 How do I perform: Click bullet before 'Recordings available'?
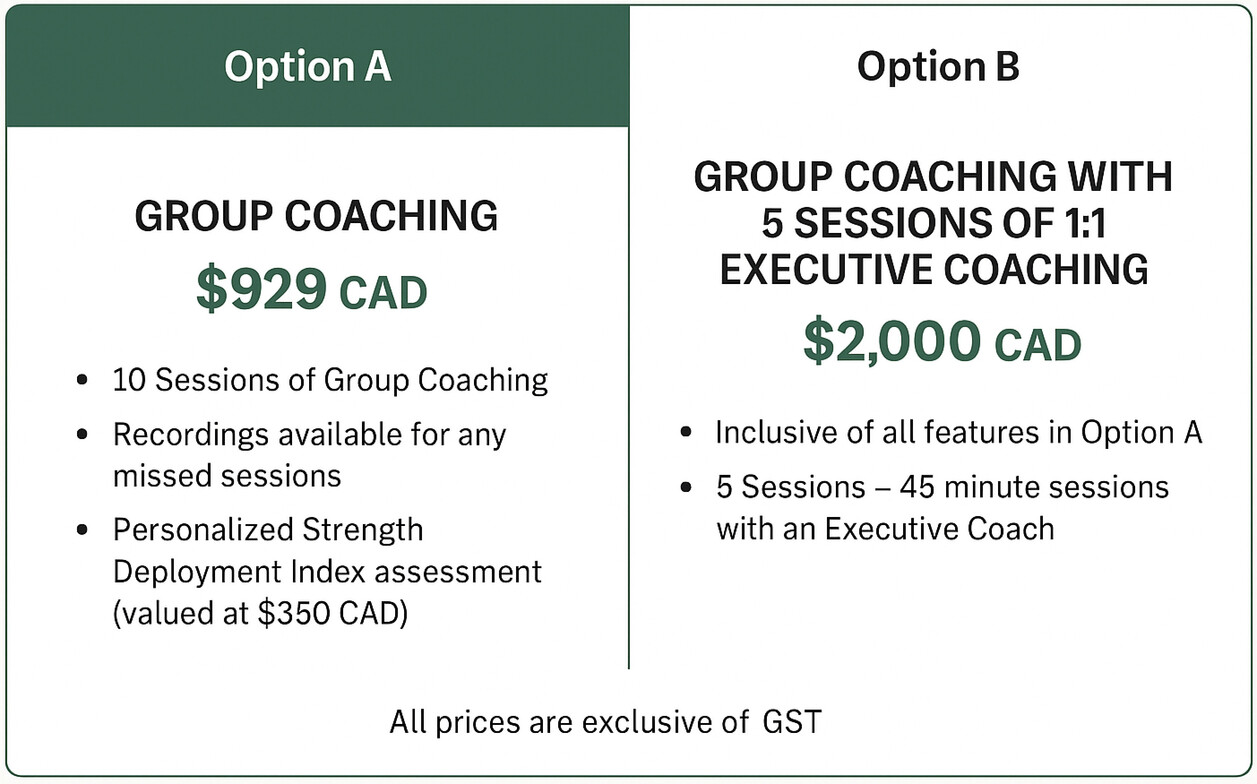tap(81, 436)
